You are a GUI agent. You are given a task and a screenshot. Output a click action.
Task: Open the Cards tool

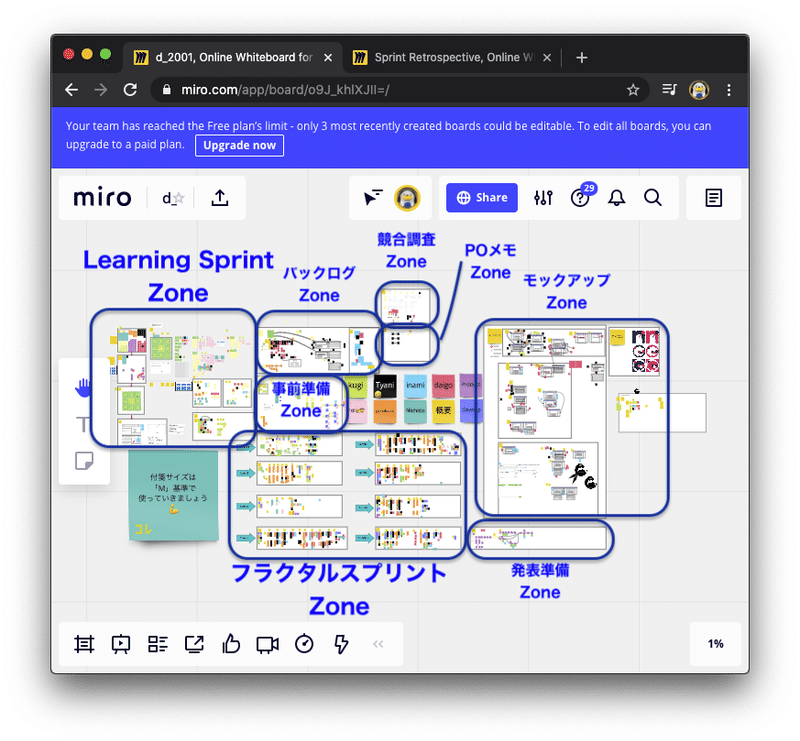pyautogui.click(x=158, y=644)
